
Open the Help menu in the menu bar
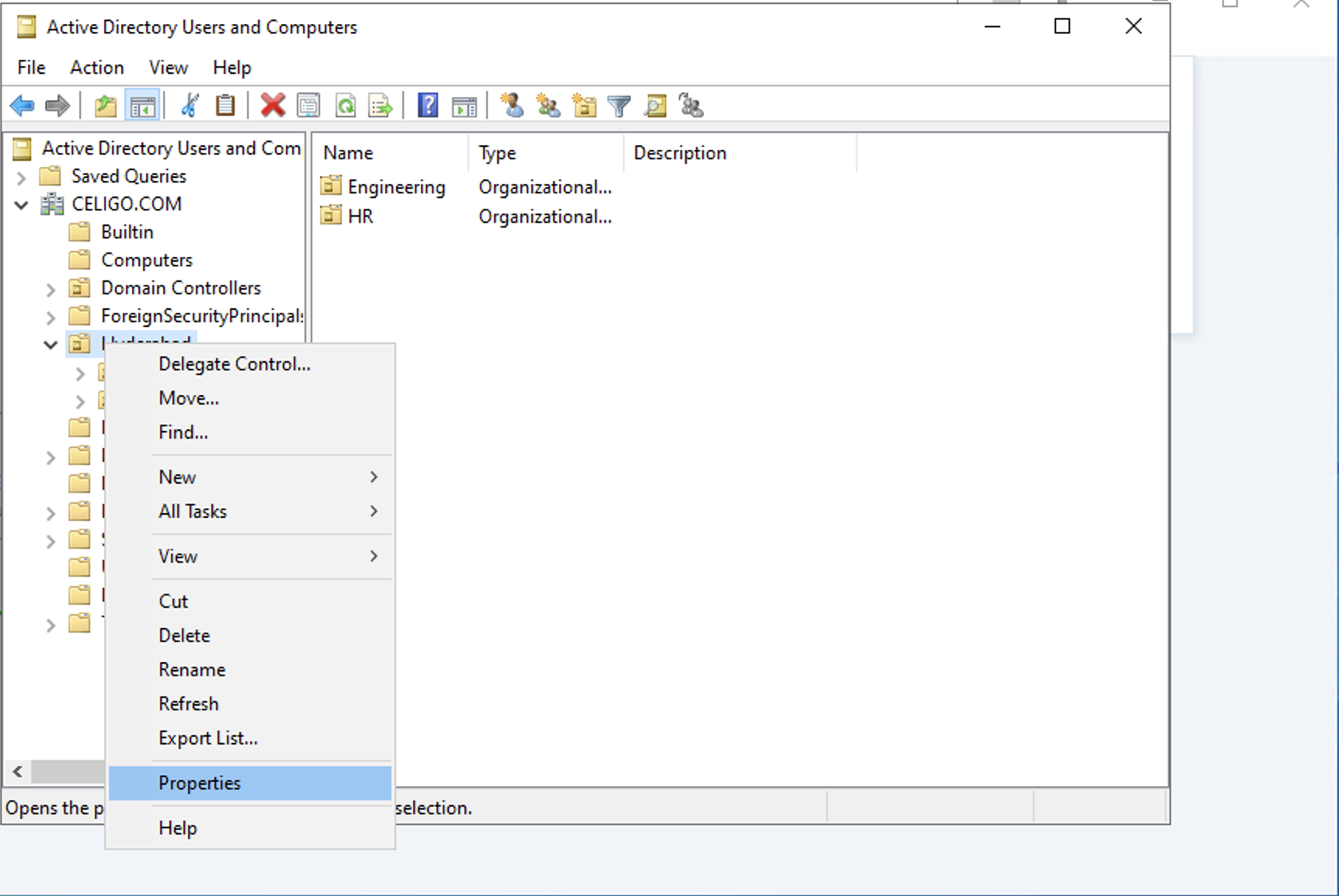coord(232,68)
